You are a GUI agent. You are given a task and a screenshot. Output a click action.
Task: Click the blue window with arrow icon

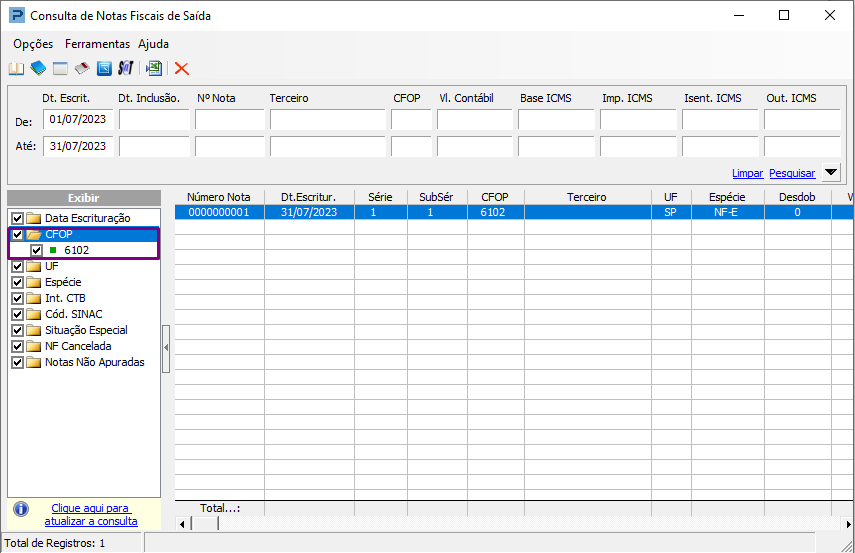tap(104, 68)
